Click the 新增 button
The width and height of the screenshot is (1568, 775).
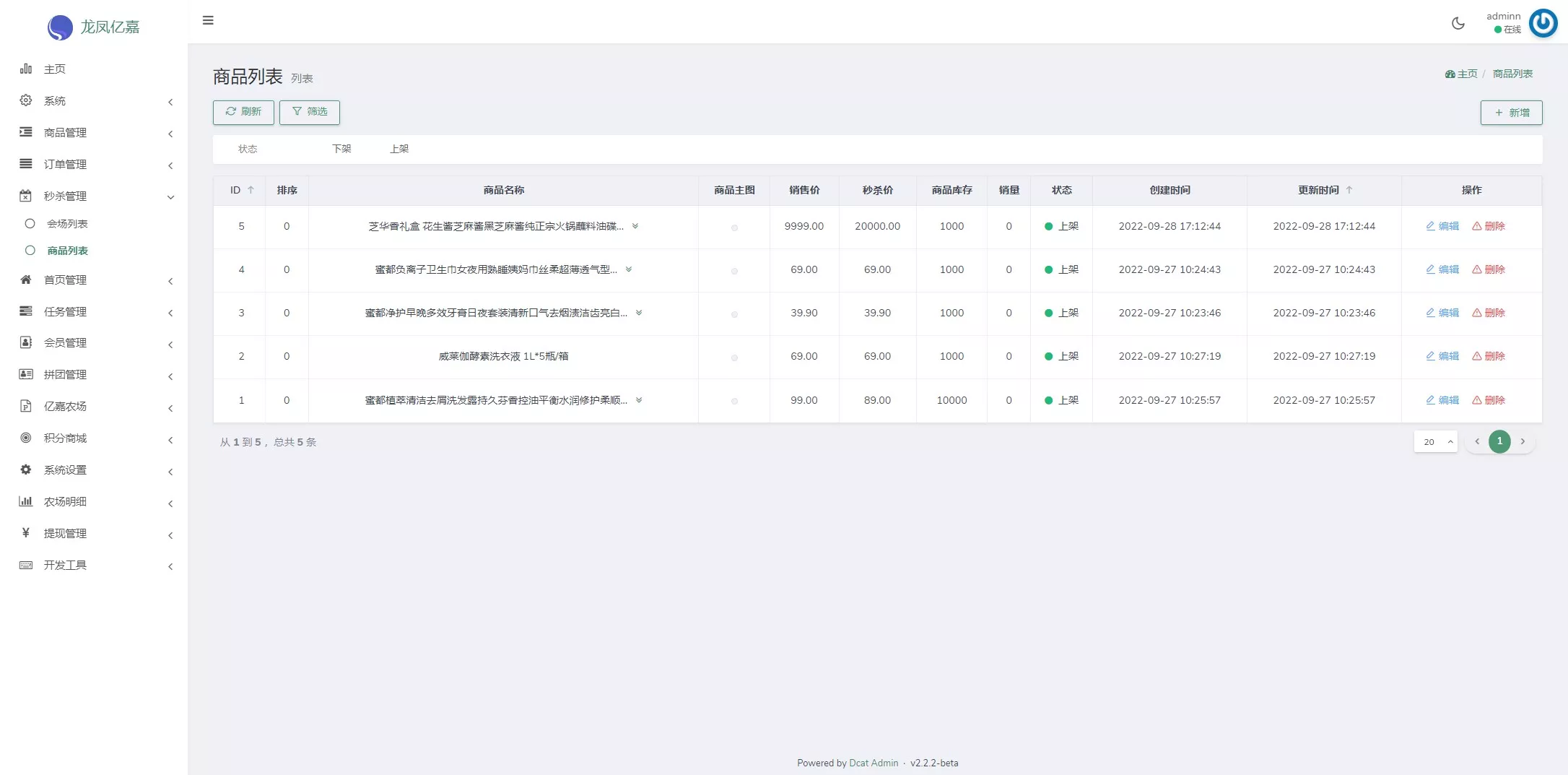(1511, 113)
